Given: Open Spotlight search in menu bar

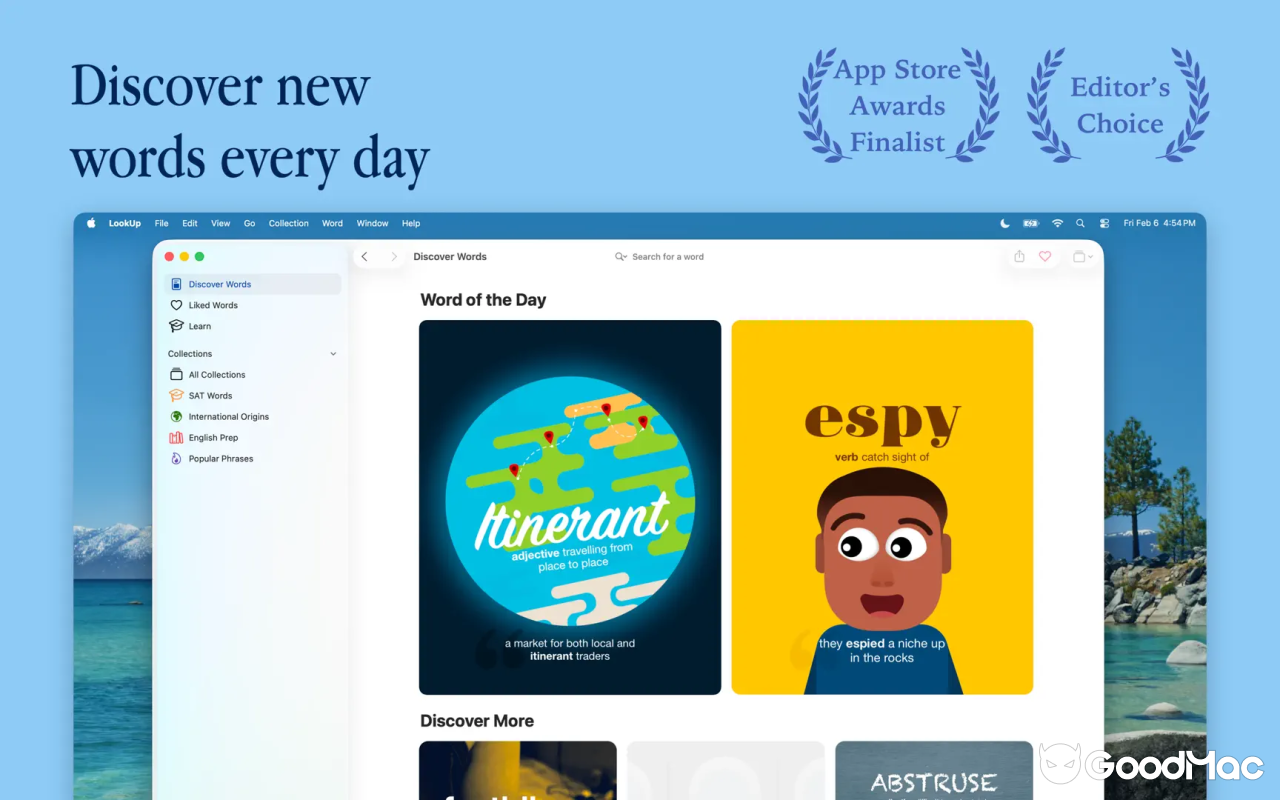Looking at the screenshot, I should coord(1080,223).
